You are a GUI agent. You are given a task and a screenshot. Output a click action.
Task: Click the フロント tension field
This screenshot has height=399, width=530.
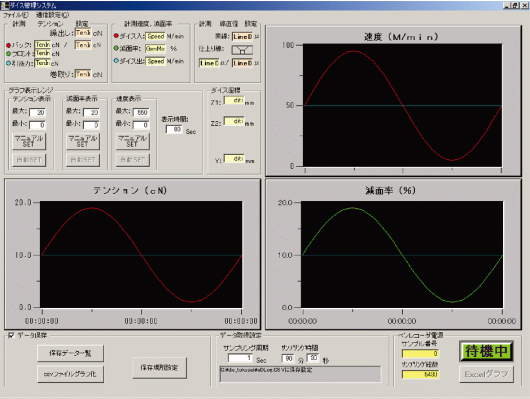pos(43,53)
